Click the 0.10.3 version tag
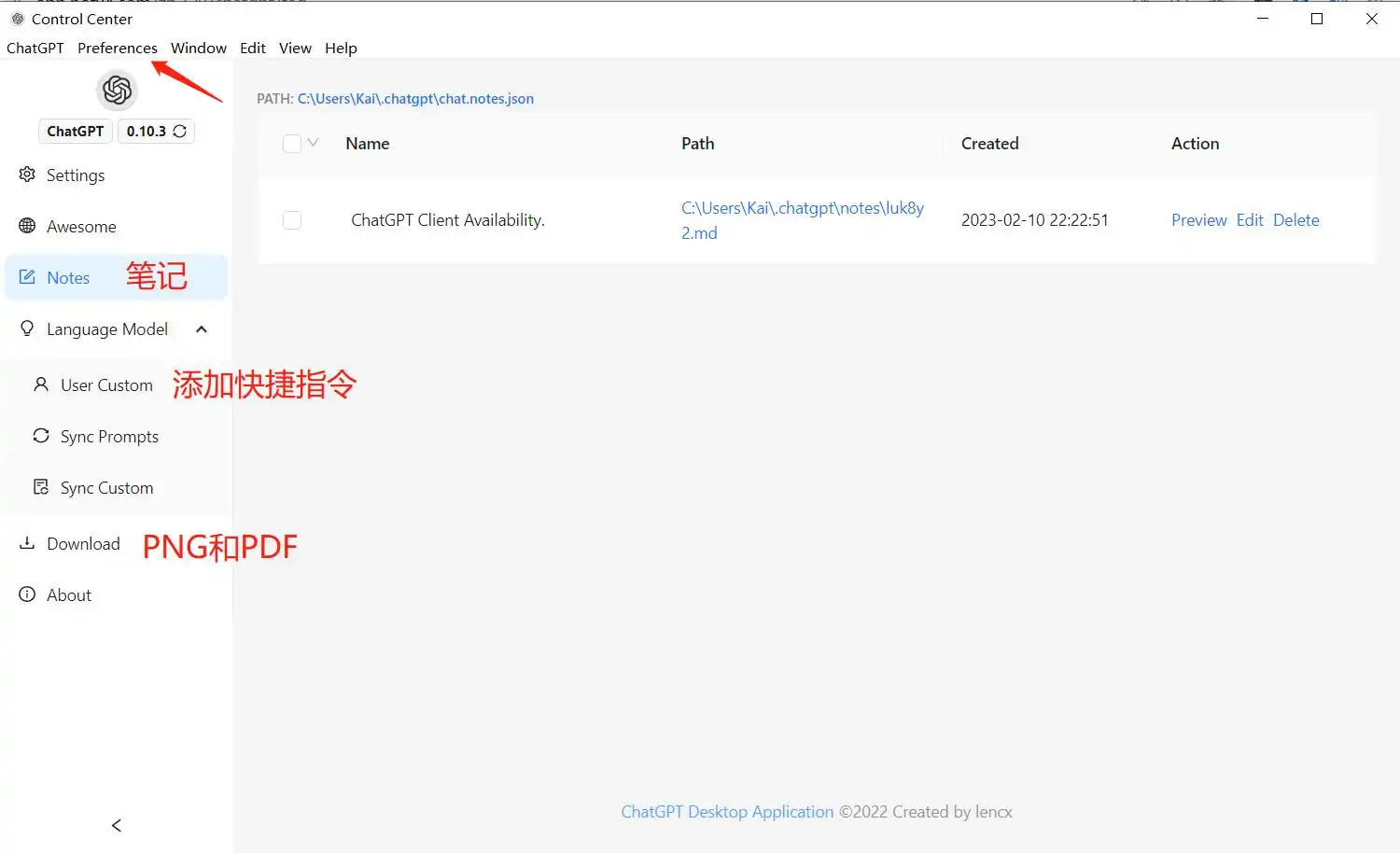Viewport: 1400px width, 853px height. pos(156,132)
